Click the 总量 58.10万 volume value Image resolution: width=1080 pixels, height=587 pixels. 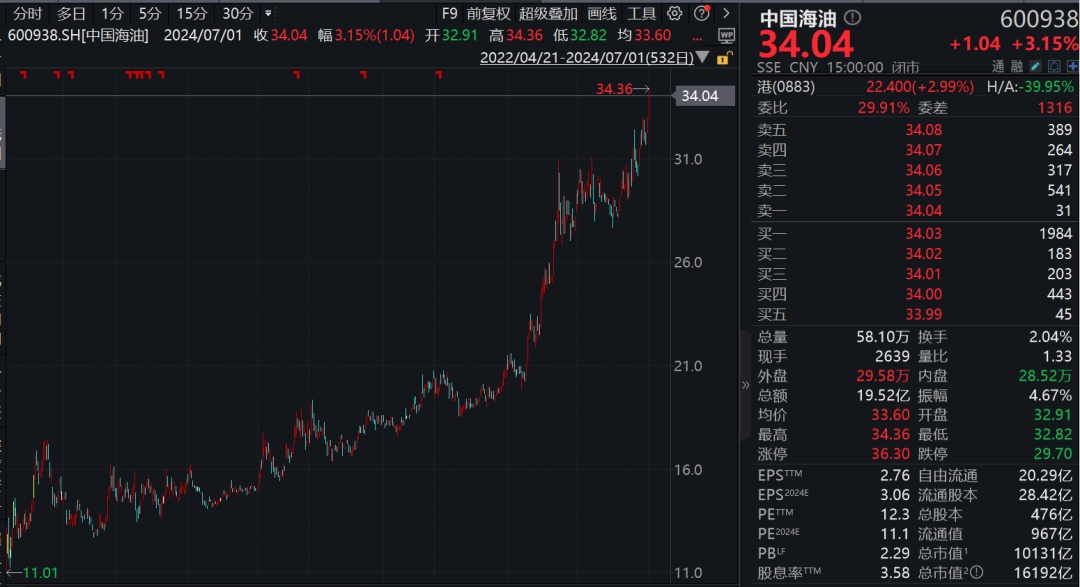tap(883, 337)
